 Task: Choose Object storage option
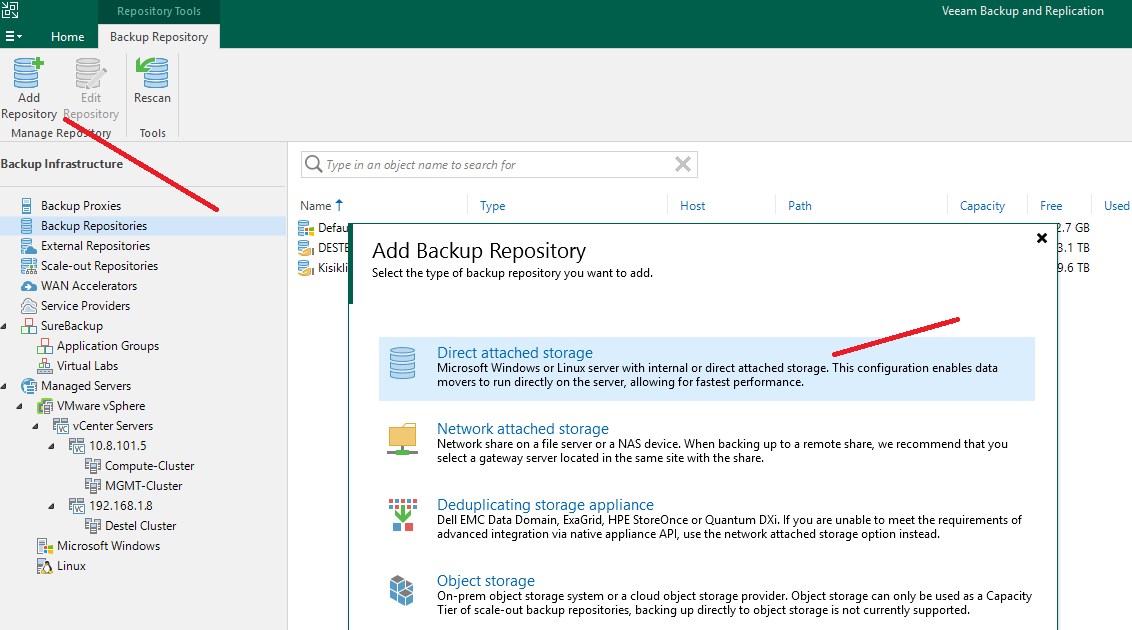click(x=707, y=595)
